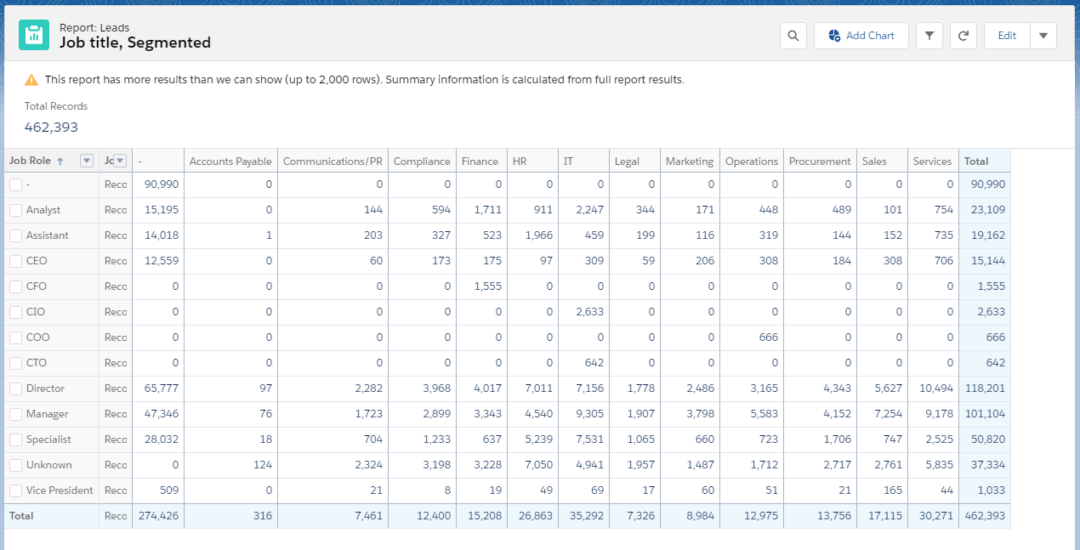This screenshot has width=1080, height=550.
Task: Click the Add Chart button
Action: coord(861,36)
